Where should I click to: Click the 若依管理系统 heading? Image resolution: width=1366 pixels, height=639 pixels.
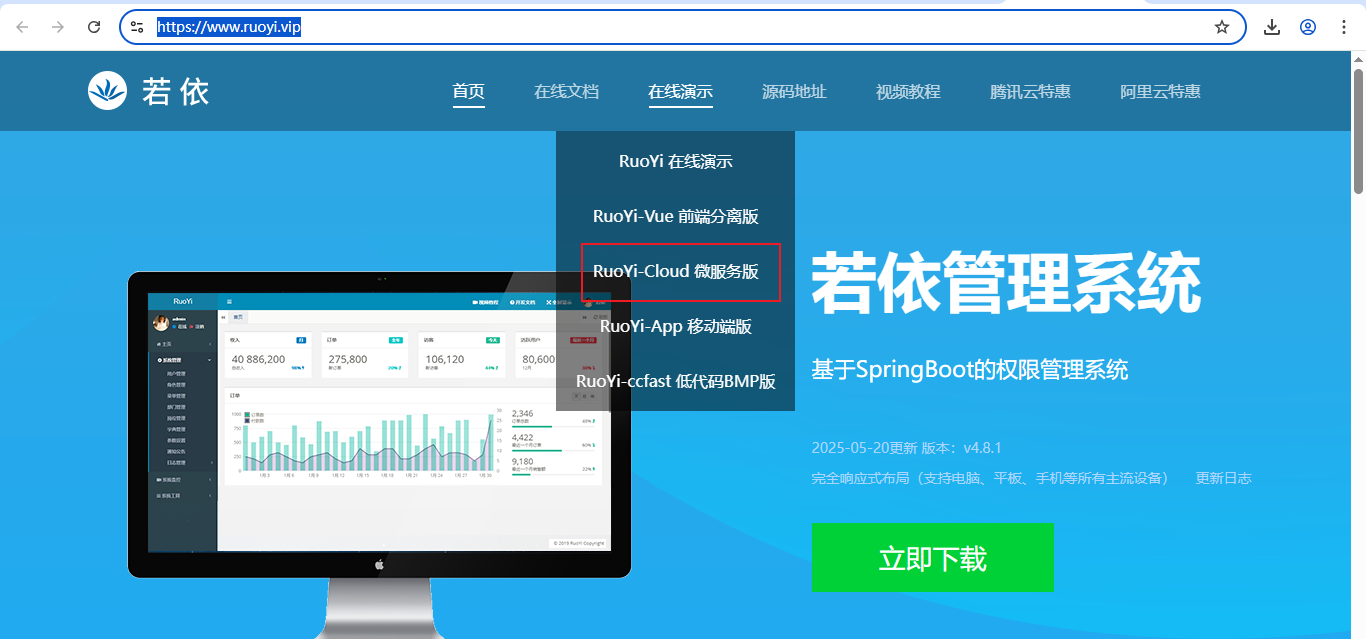click(1006, 284)
